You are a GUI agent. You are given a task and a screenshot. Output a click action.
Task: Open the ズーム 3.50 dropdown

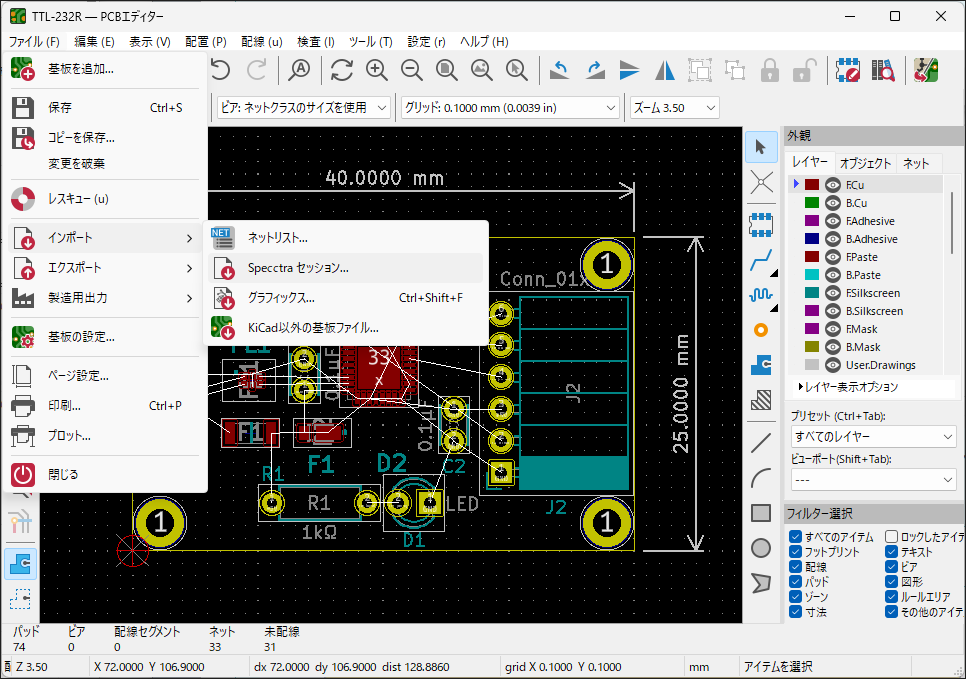675,108
